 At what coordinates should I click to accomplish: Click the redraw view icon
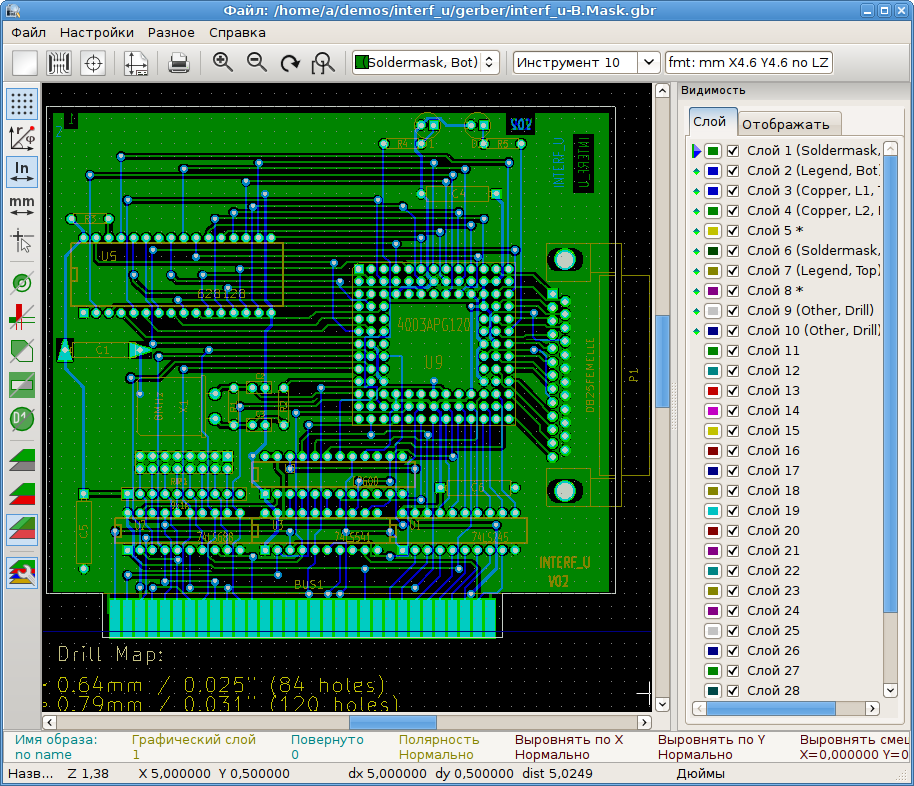290,62
